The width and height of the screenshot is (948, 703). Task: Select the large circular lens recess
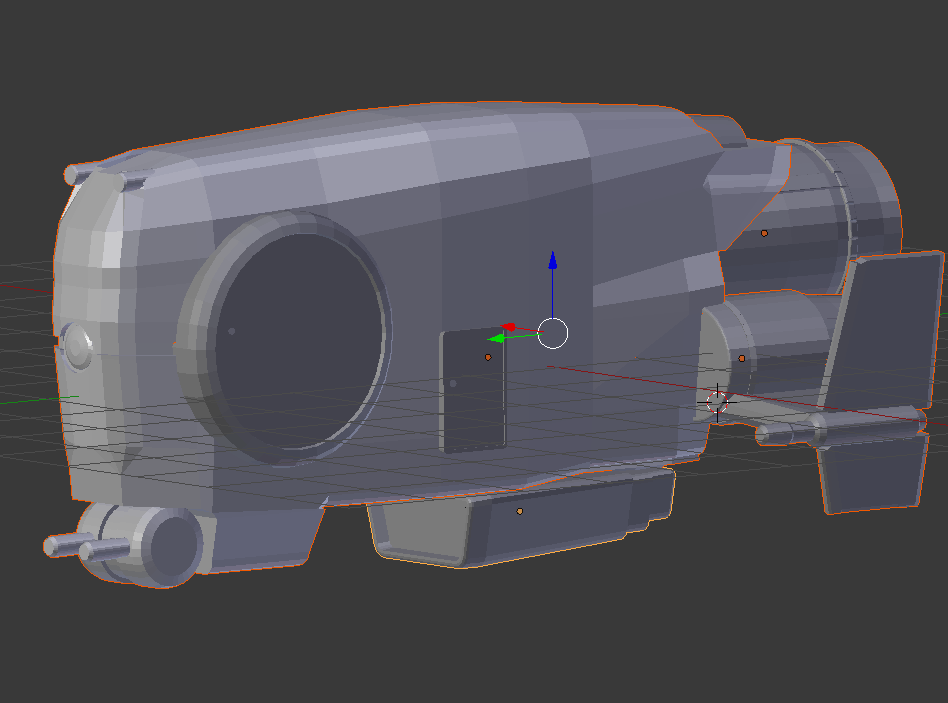pos(299,342)
